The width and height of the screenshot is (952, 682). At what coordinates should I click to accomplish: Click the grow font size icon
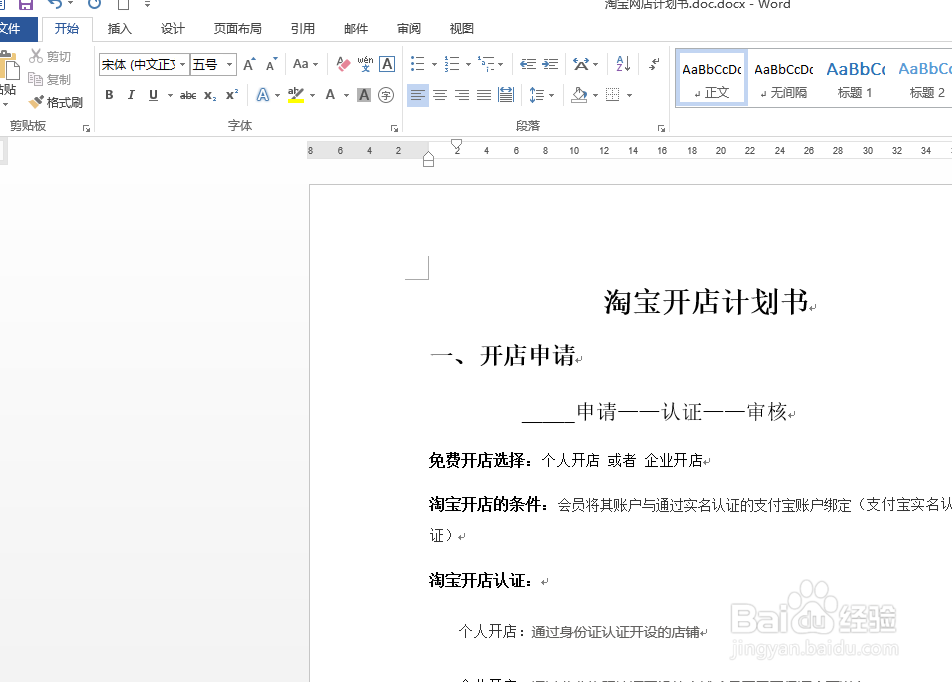click(x=249, y=64)
